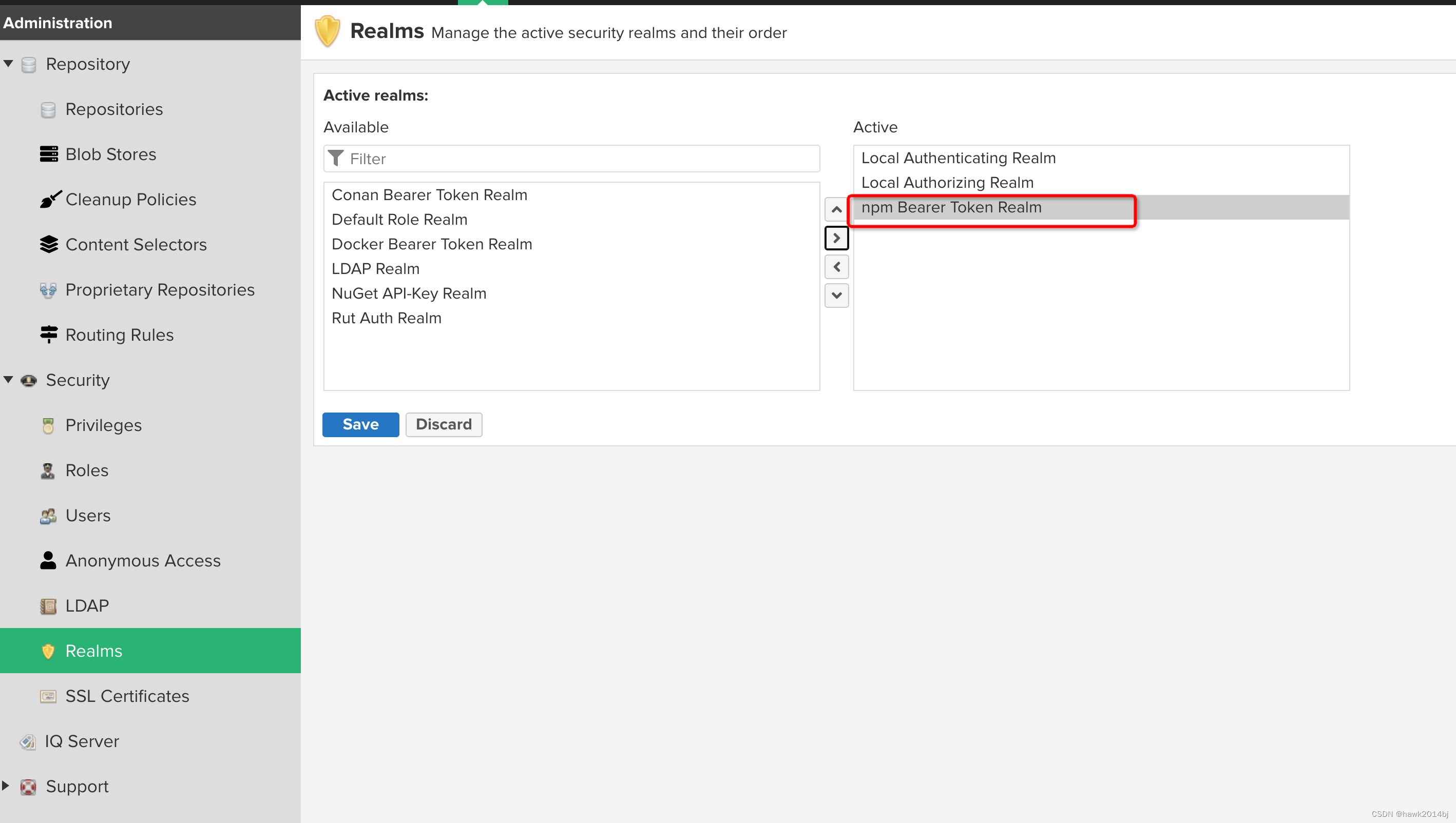This screenshot has width=1456, height=823.
Task: Expand the Support tree section
Action: (6, 786)
